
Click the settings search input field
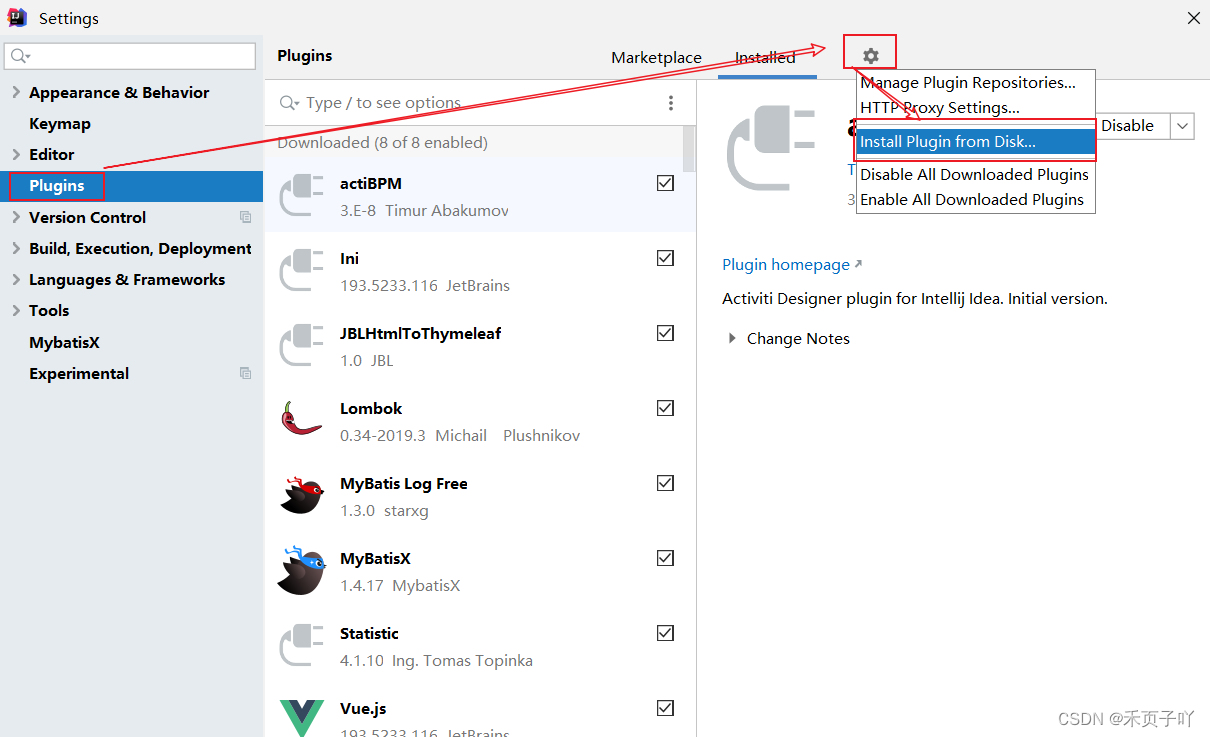coord(131,56)
